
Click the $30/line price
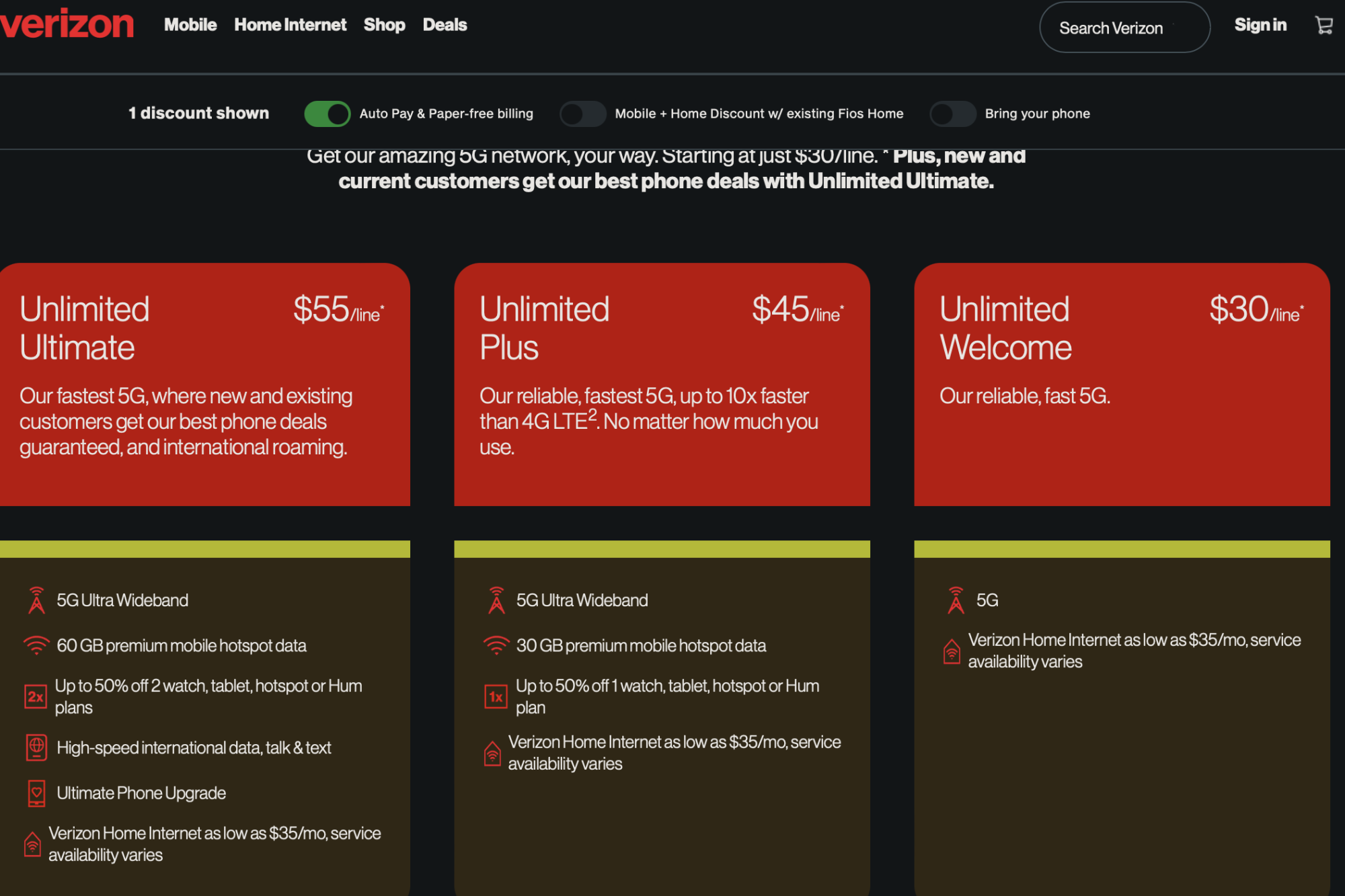[x=1257, y=309]
